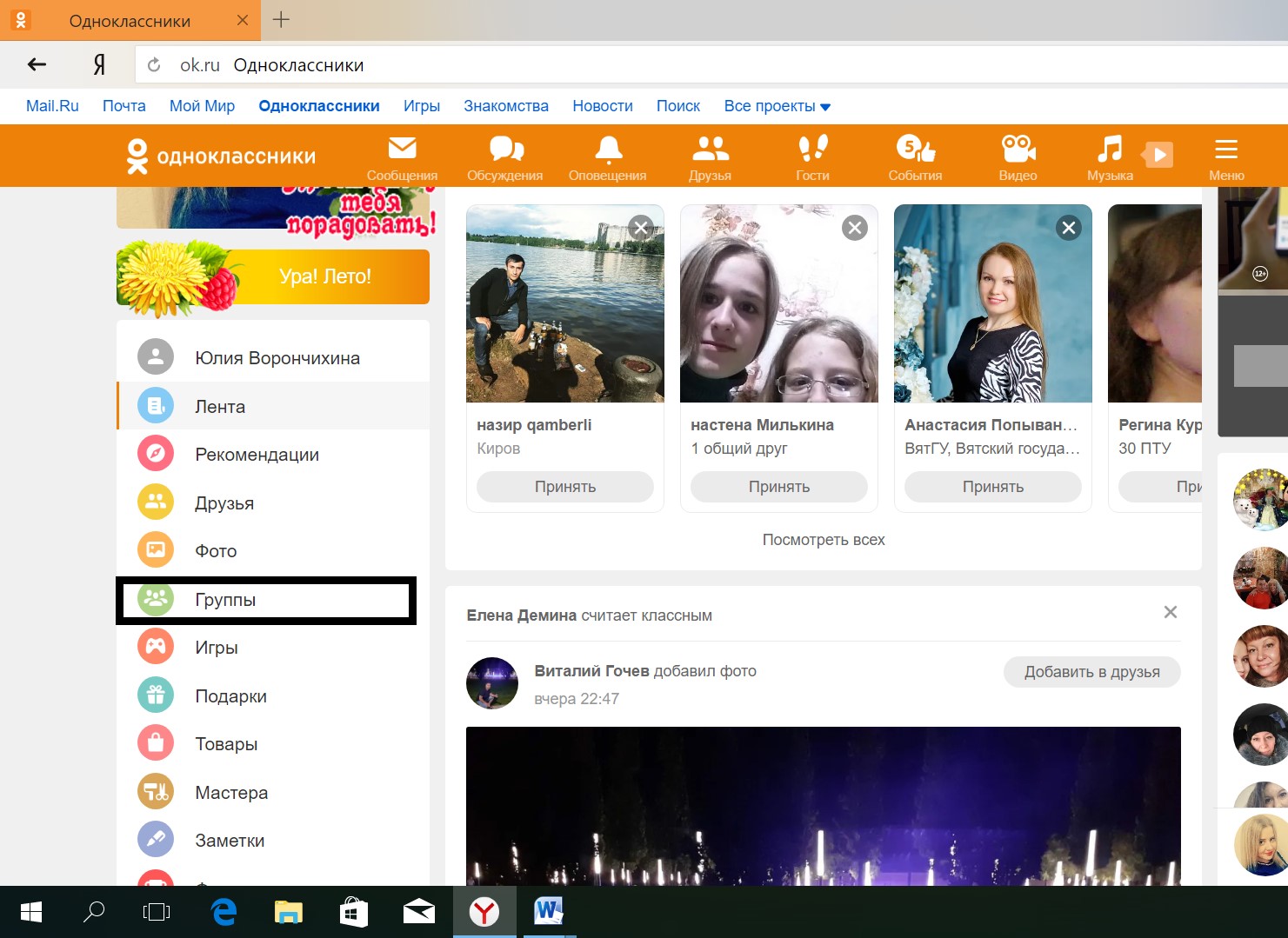
Task: Click Yandex Я home button
Action: click(99, 64)
